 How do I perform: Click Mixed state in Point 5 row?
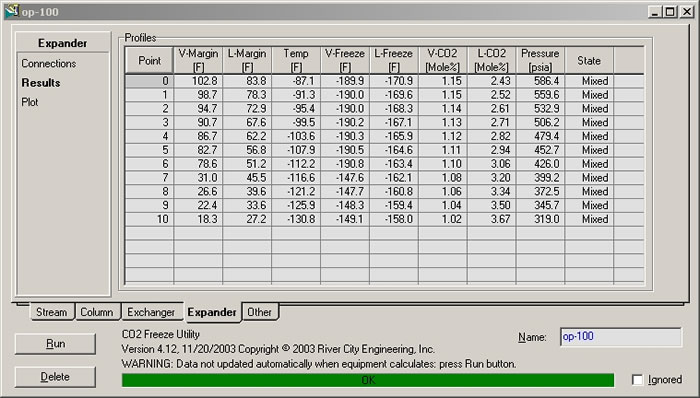click(x=589, y=150)
